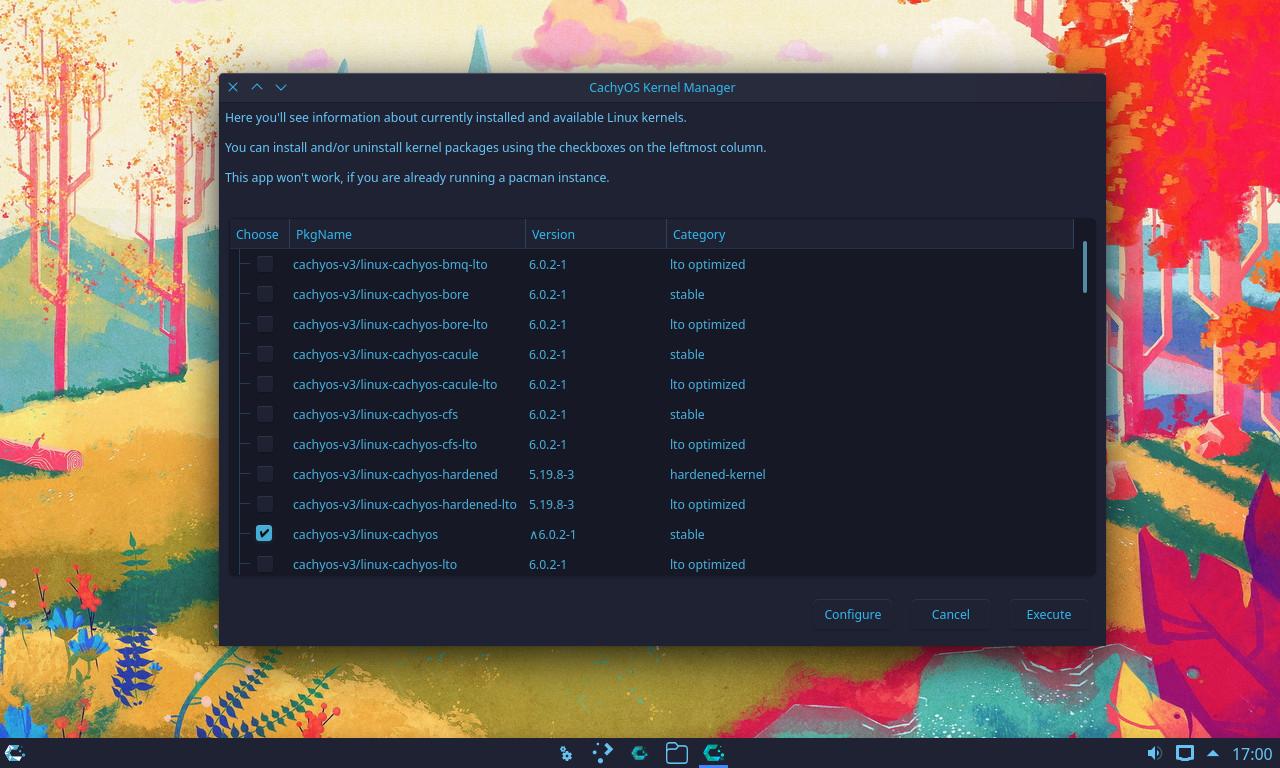Screen dimensions: 1280x768
Task: Click the Configure button
Action: tap(853, 614)
